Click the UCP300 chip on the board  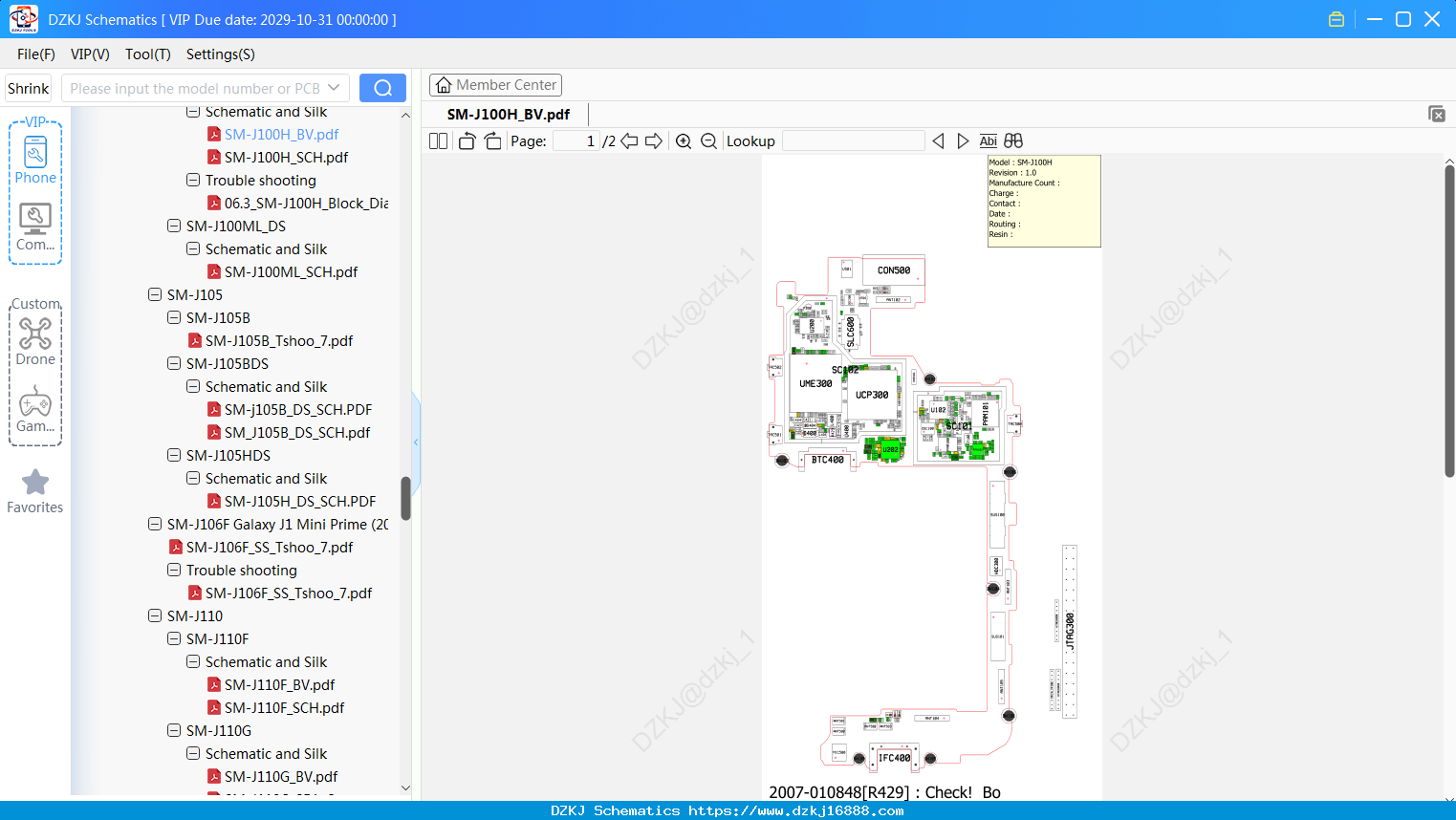click(872, 395)
